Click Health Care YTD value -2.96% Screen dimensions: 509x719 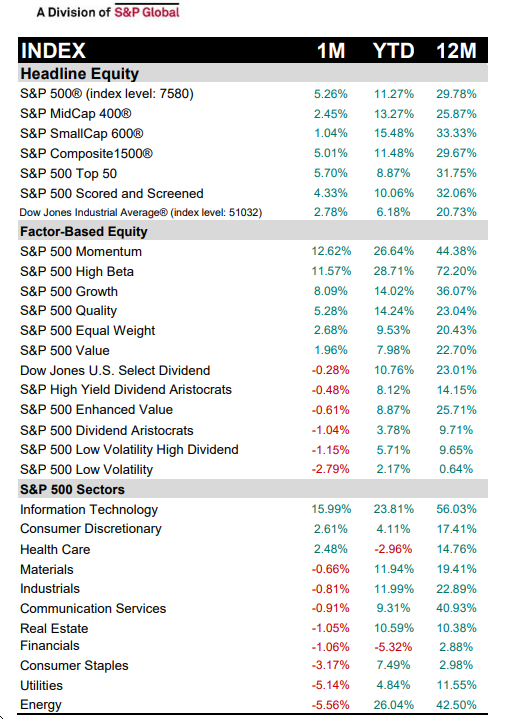tap(393, 549)
